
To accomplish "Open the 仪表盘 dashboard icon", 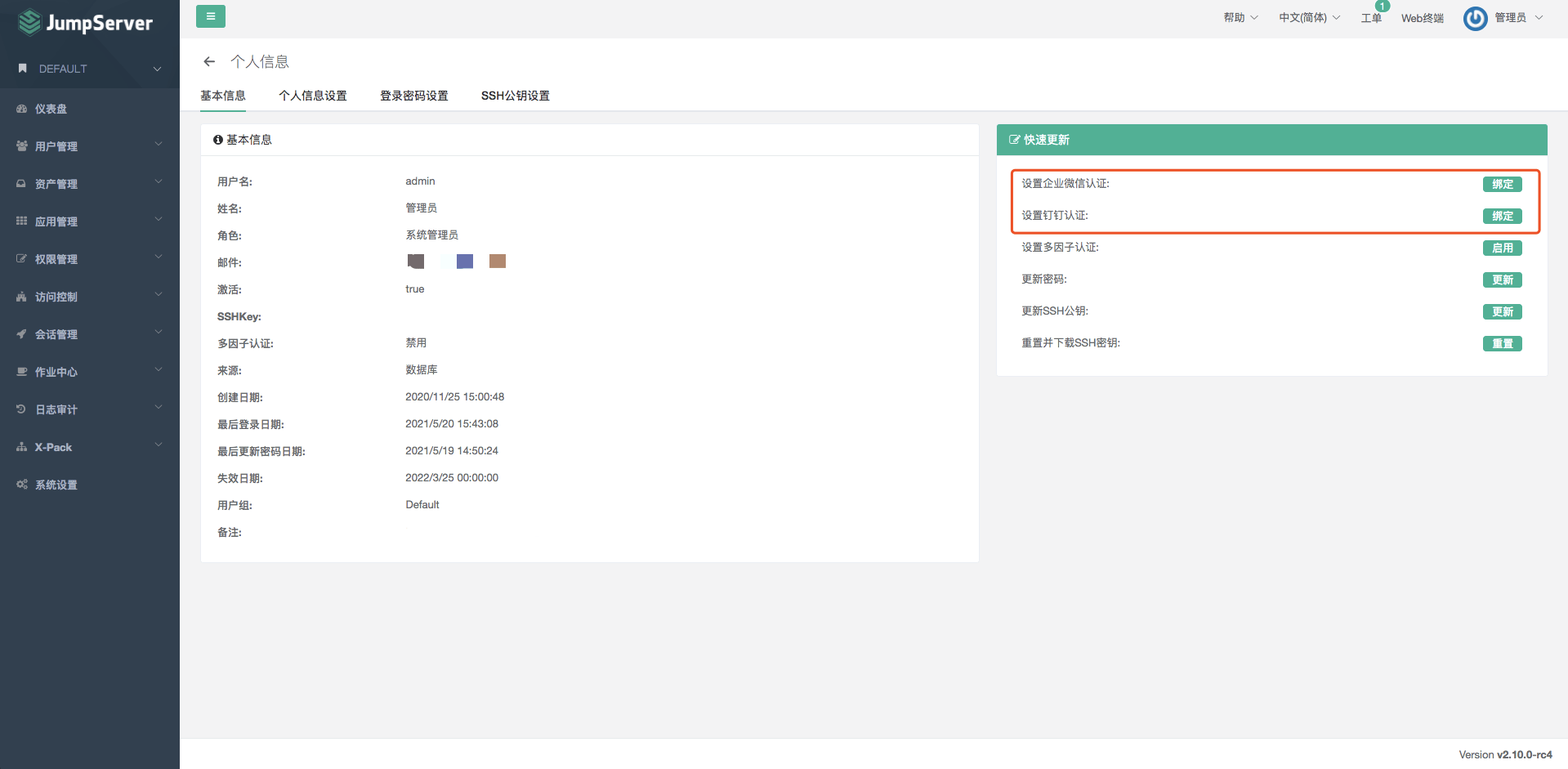I will coord(22,109).
